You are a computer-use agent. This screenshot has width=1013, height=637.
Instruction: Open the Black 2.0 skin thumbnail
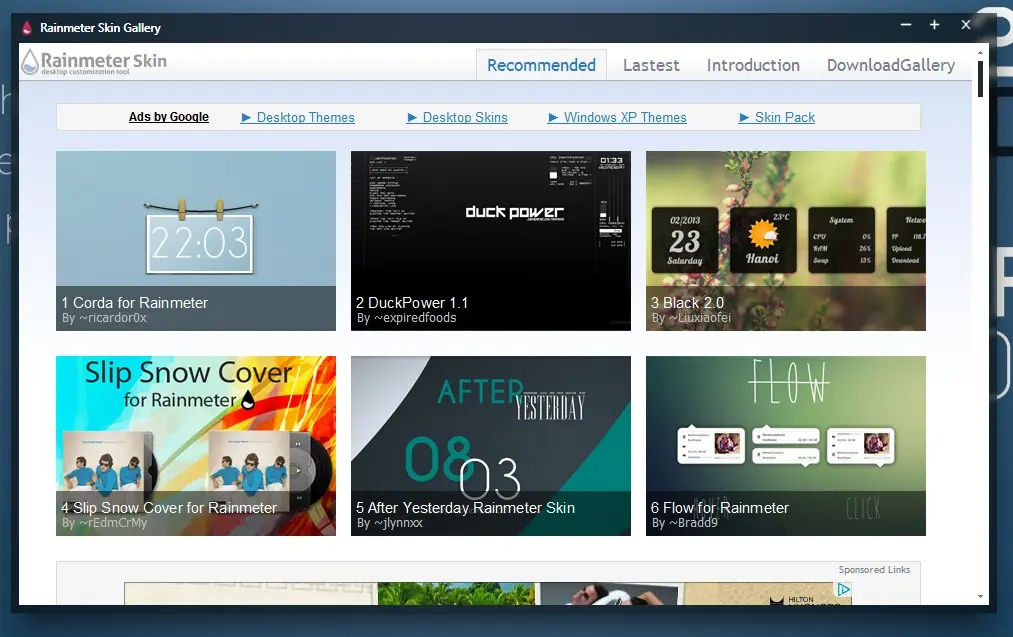tap(786, 240)
